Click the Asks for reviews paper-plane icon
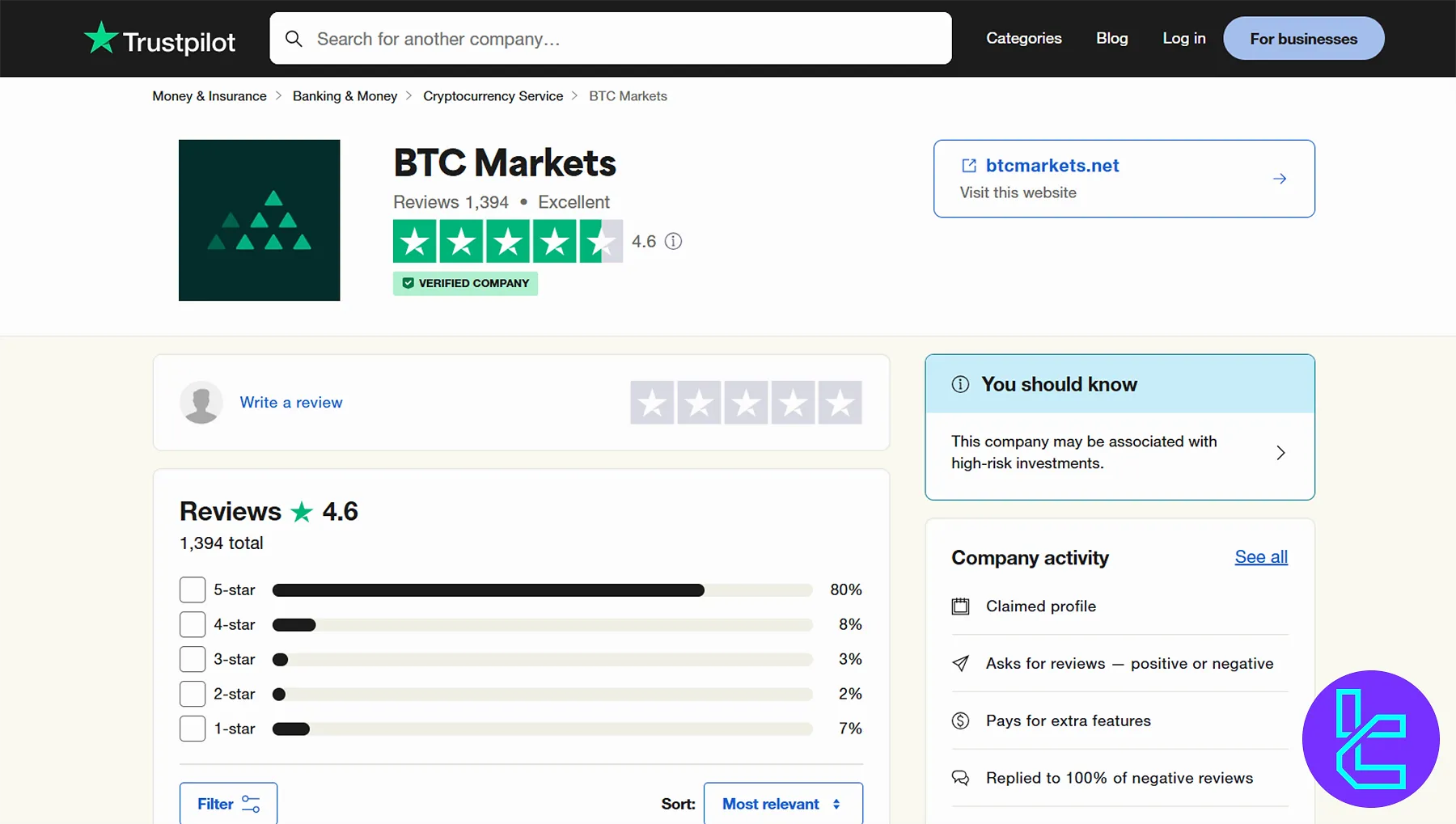1456x824 pixels. 960,664
